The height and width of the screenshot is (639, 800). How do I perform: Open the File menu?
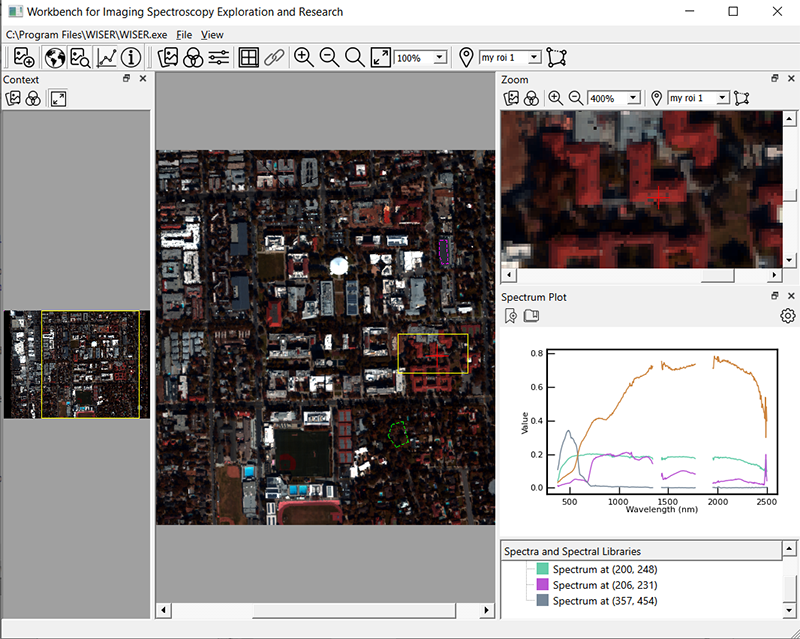184,35
